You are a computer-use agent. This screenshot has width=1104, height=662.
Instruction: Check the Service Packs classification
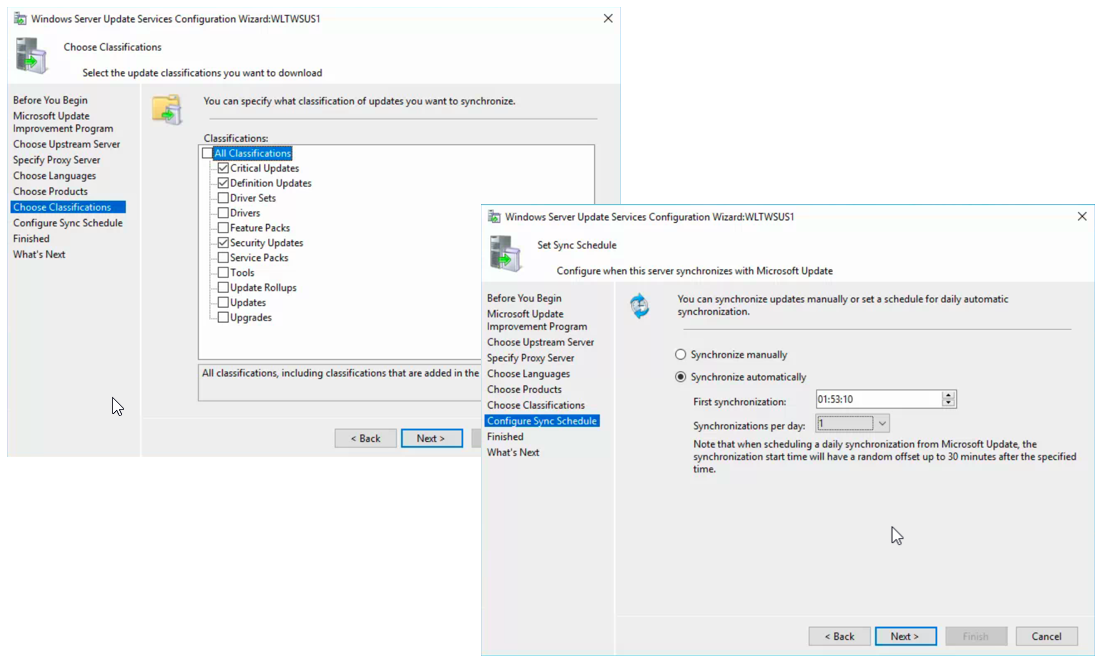pyautogui.click(x=223, y=258)
